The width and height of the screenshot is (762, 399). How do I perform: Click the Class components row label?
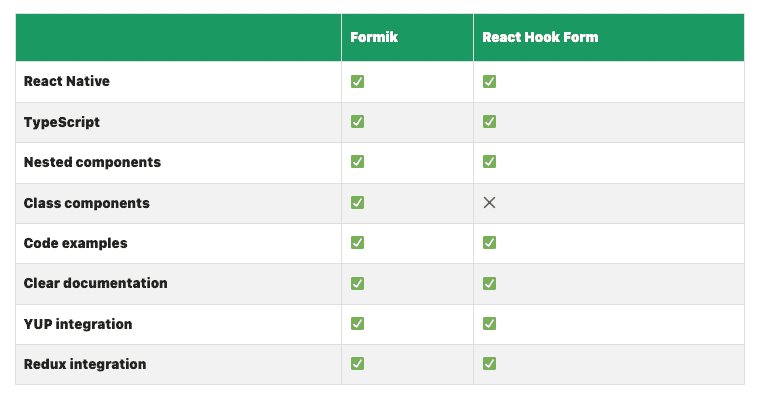(87, 203)
